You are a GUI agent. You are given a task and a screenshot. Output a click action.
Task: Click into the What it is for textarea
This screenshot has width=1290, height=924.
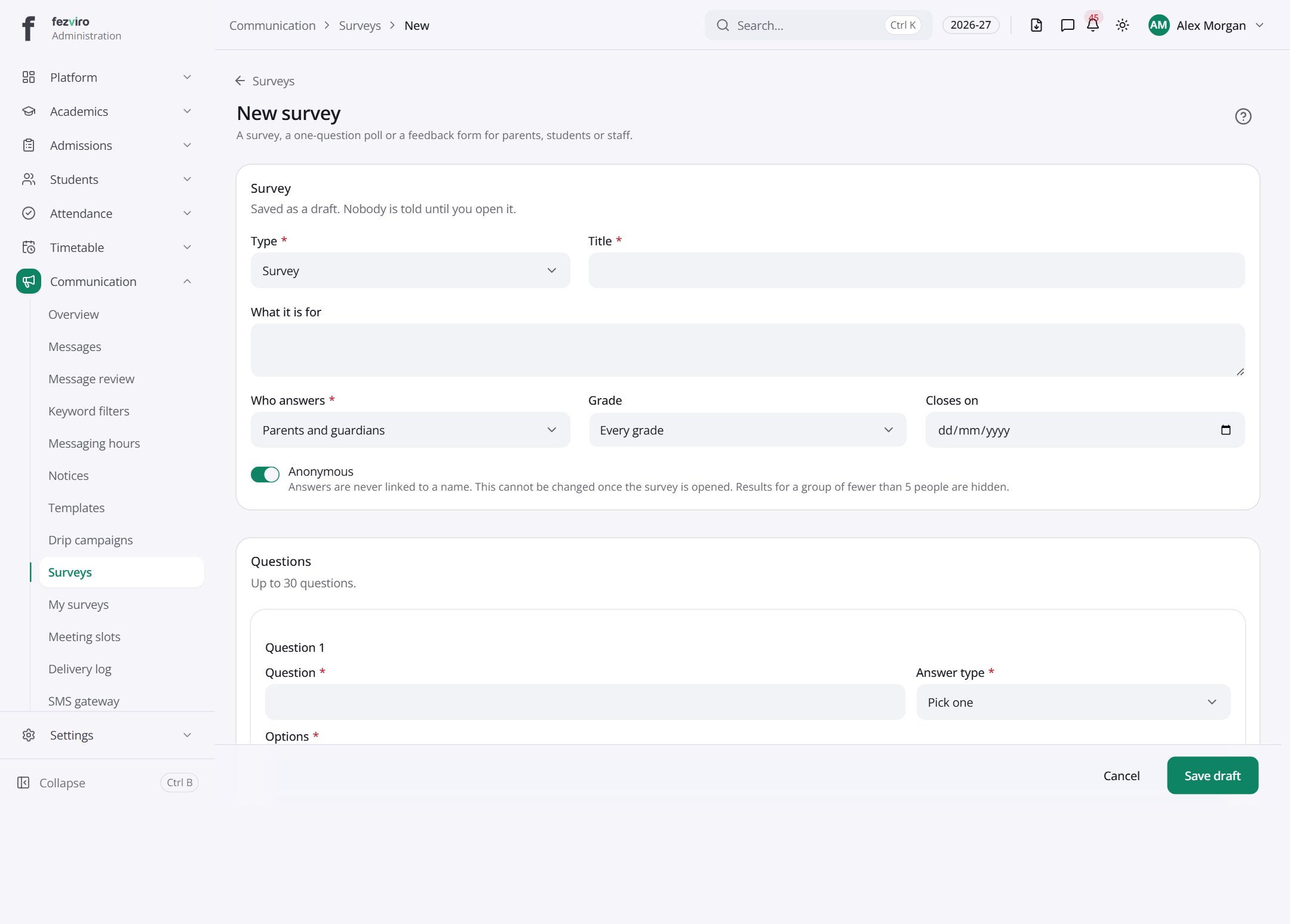point(748,350)
